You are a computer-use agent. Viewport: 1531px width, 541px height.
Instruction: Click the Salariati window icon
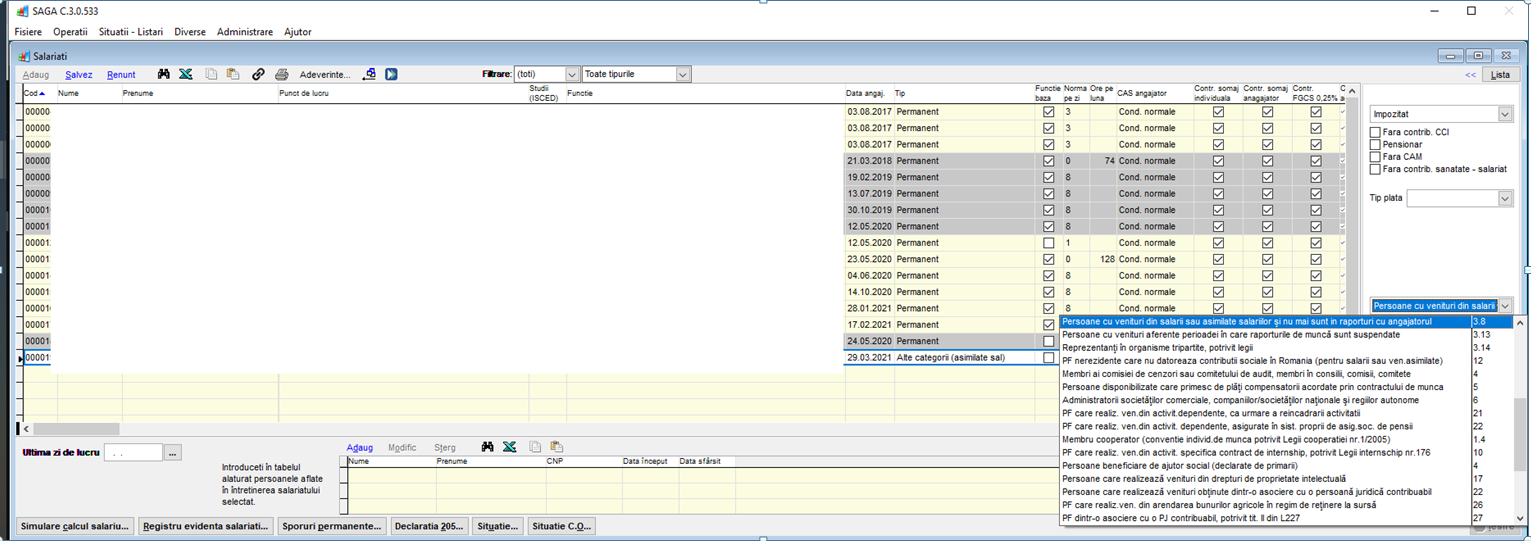click(25, 57)
